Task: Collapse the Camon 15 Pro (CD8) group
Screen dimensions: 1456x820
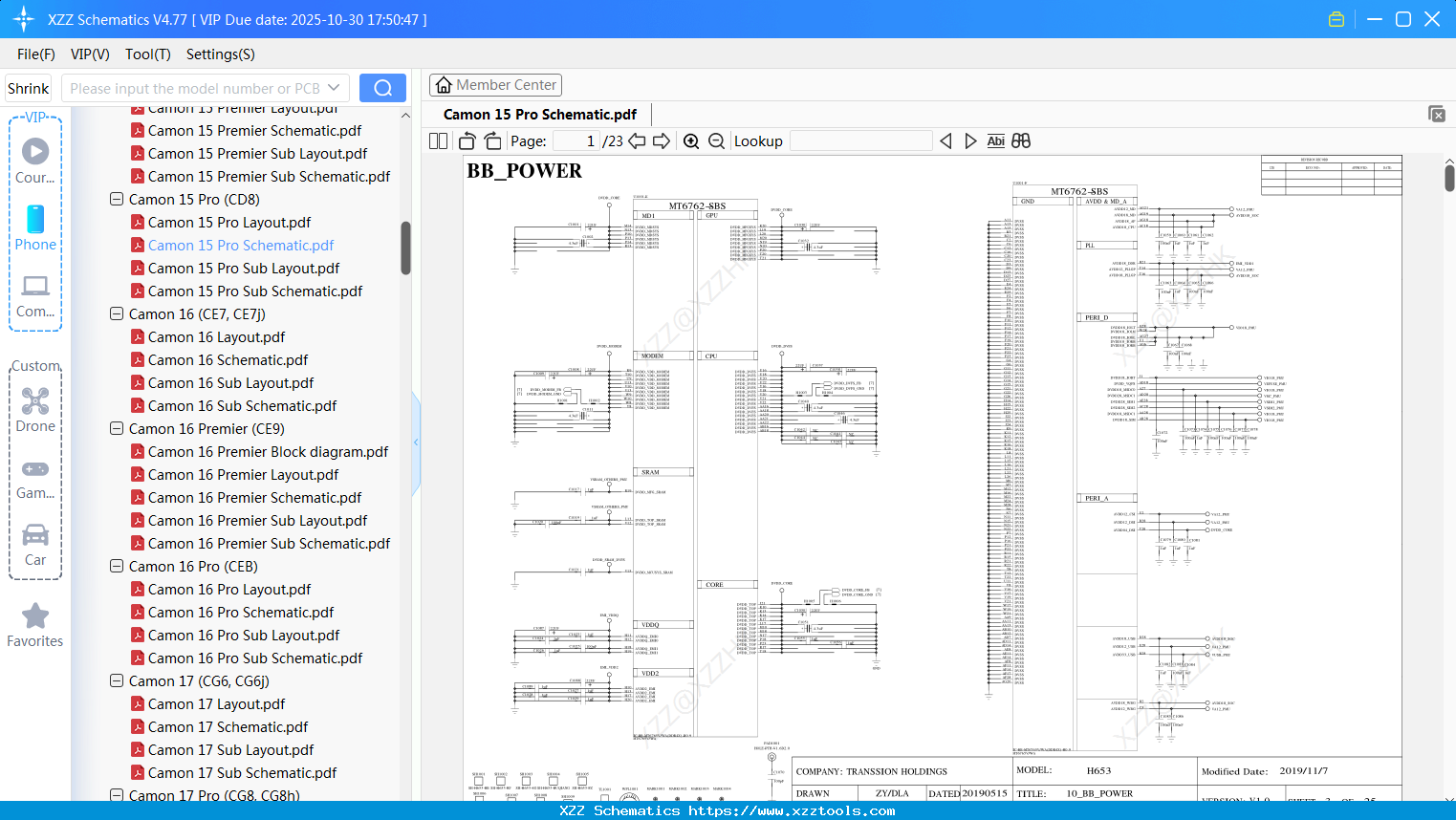Action: (116, 199)
